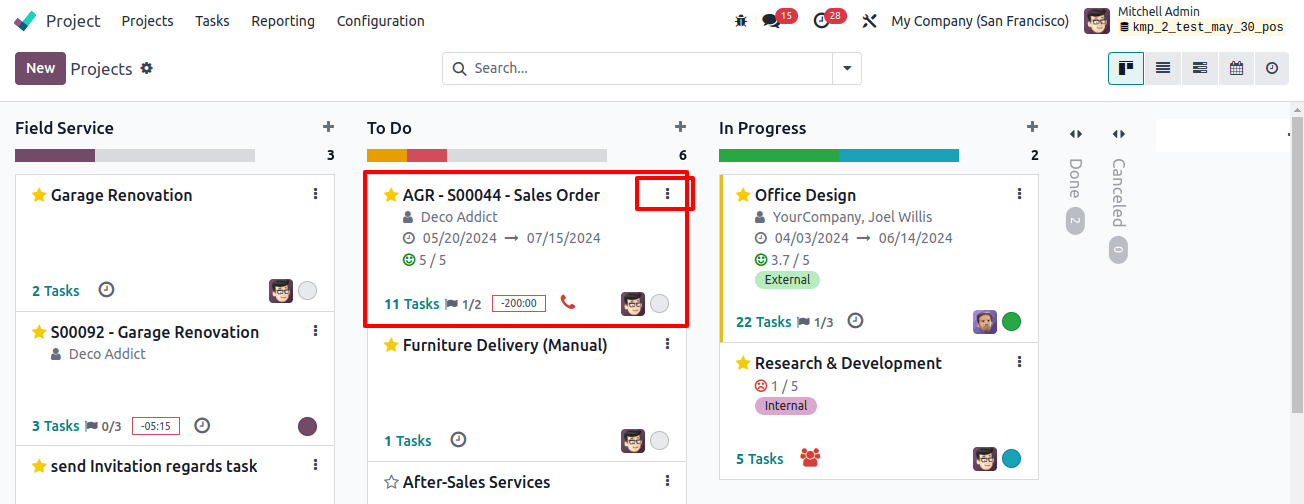Click the magnifier search icon
Viewport: 1304px width, 504px height.
(460, 68)
